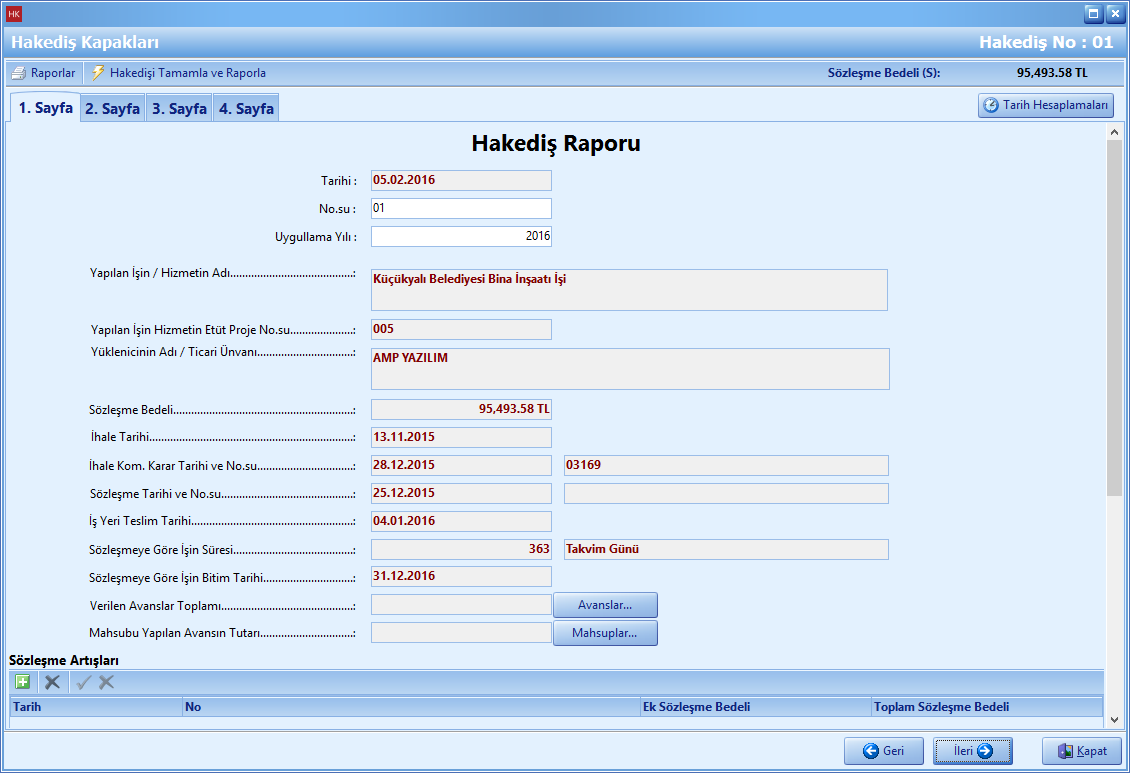Click the lightning bolt Hakedişi Tamamla icon

(98, 73)
